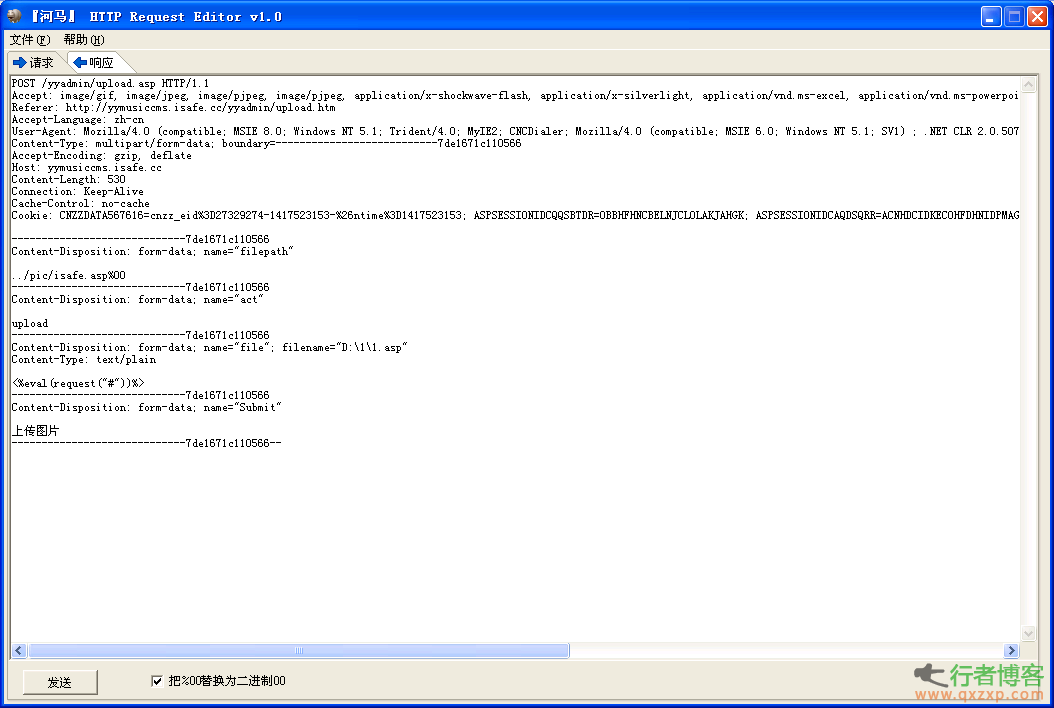Click the vertical scrollbar down arrow
The width and height of the screenshot is (1054, 708).
(1028, 633)
